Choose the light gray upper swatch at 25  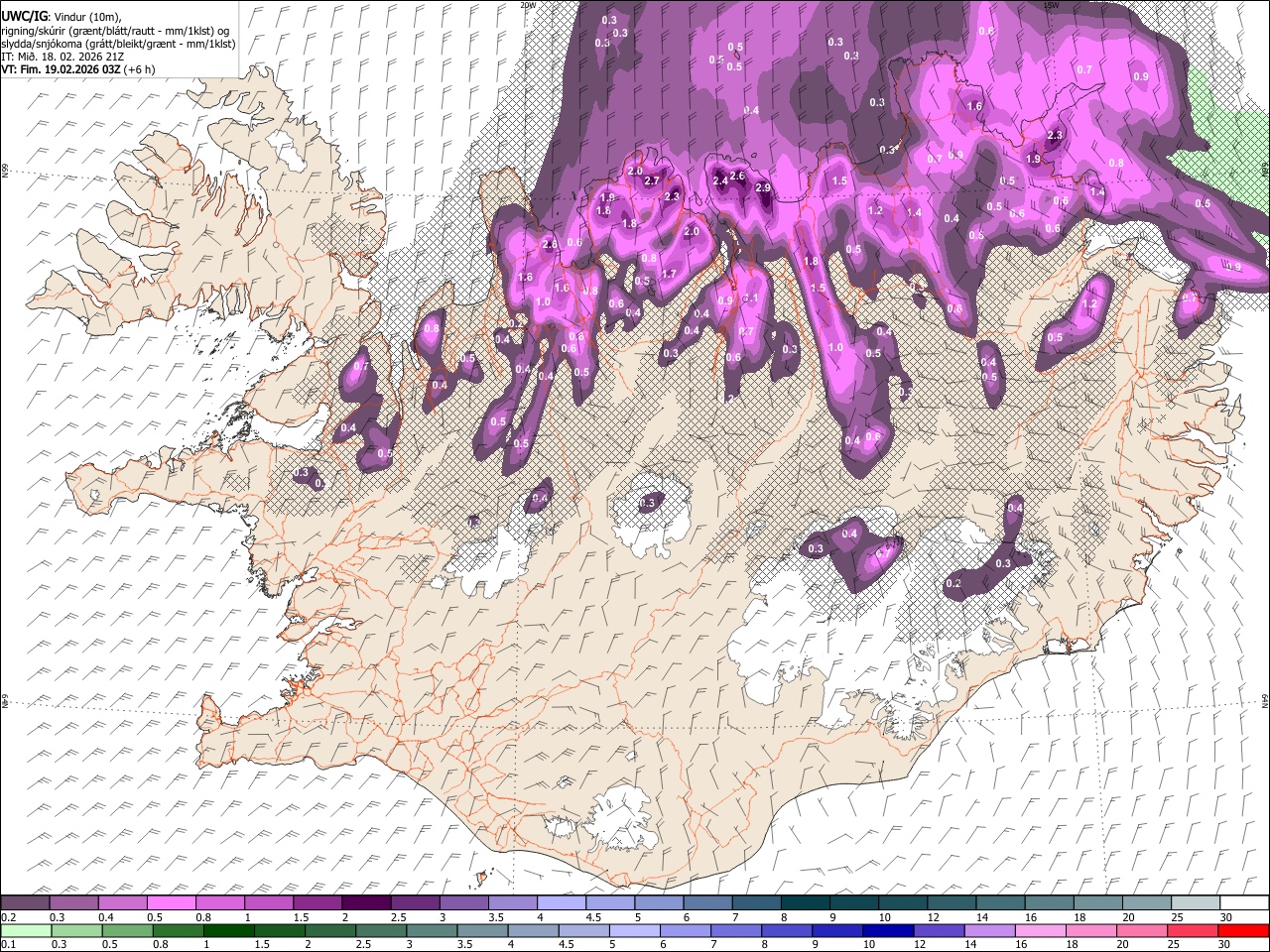pyautogui.click(x=1194, y=903)
